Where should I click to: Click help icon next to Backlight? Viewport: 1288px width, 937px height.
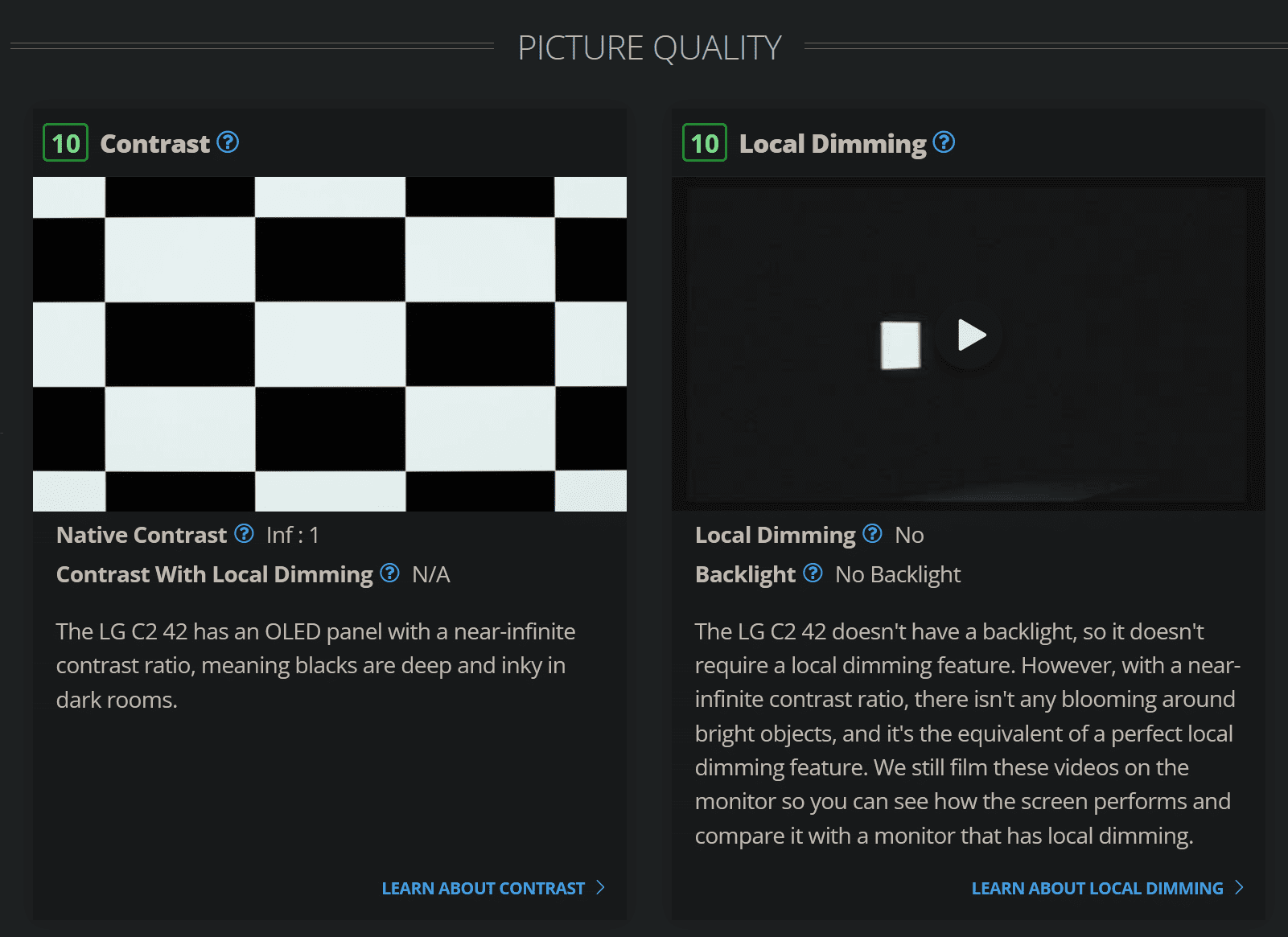813,573
